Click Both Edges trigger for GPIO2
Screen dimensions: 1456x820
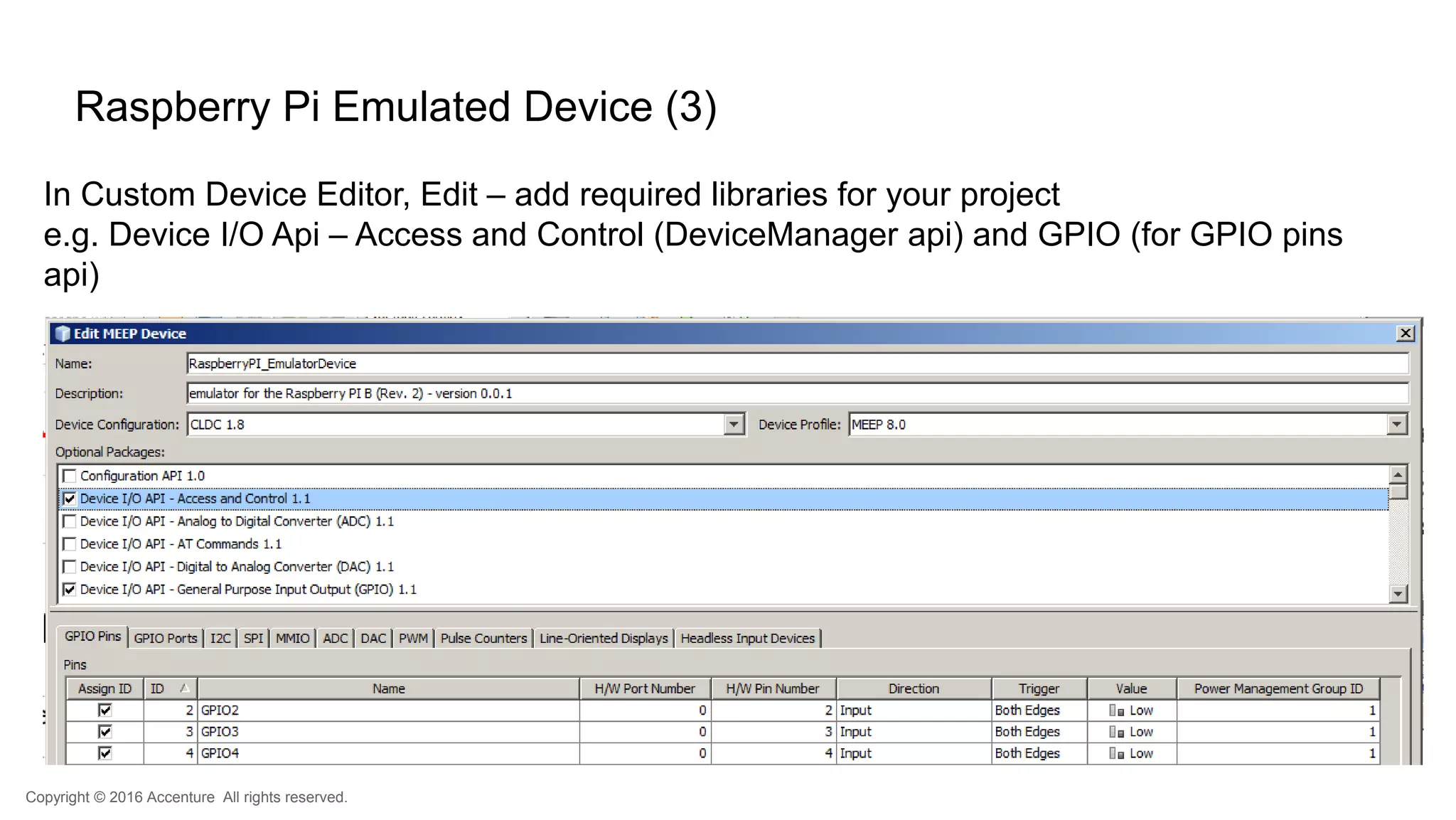[x=1039, y=710]
